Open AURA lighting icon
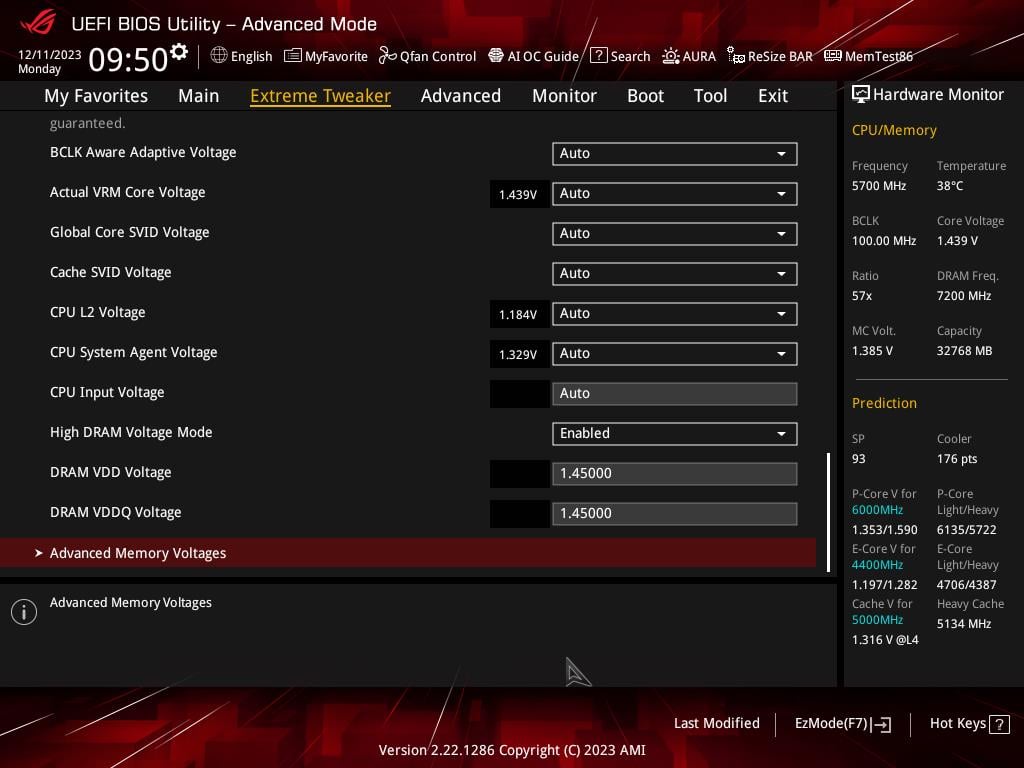Viewport: 1024px width, 768px height. 670,56
